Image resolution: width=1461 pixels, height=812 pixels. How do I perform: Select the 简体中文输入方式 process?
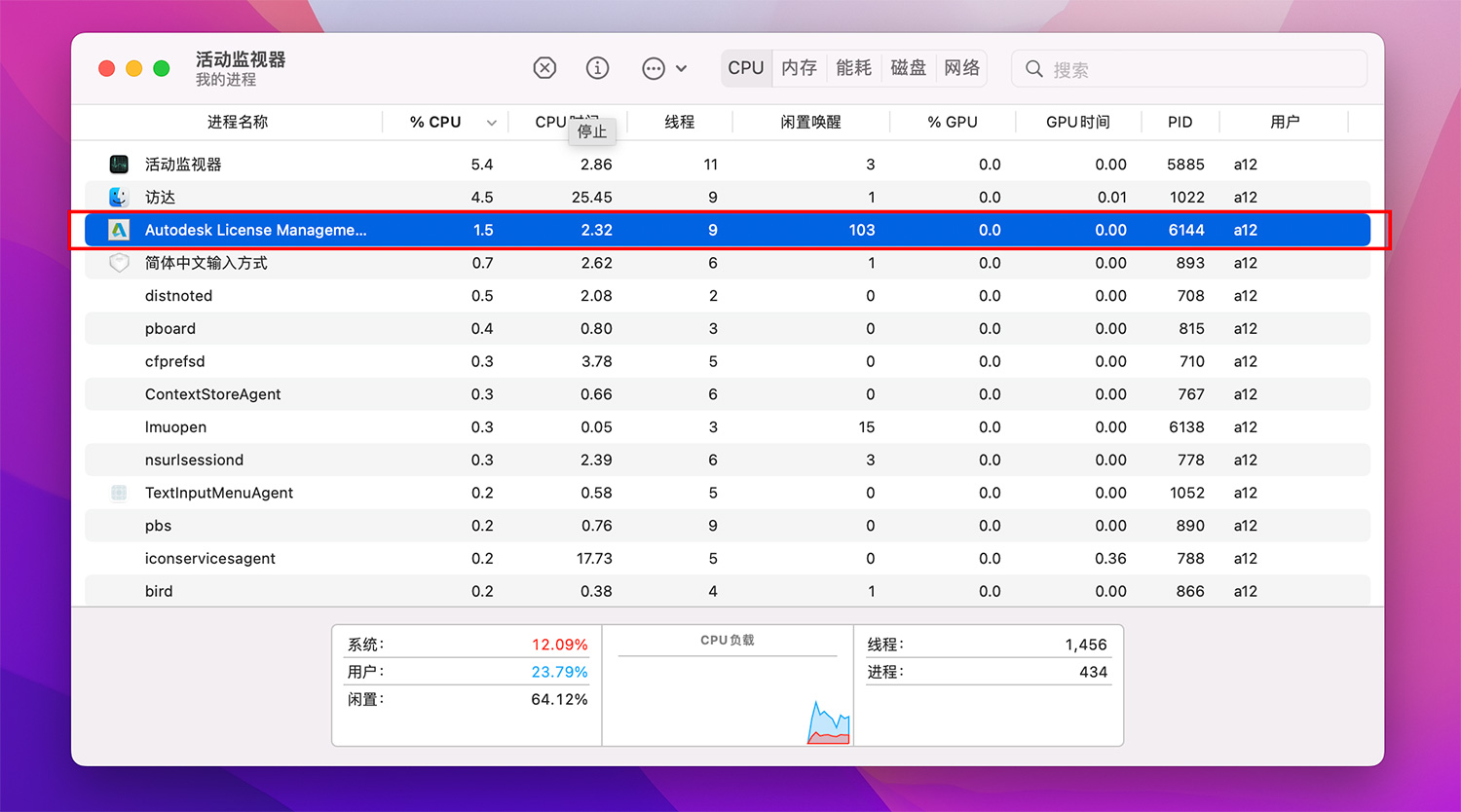coord(728,263)
